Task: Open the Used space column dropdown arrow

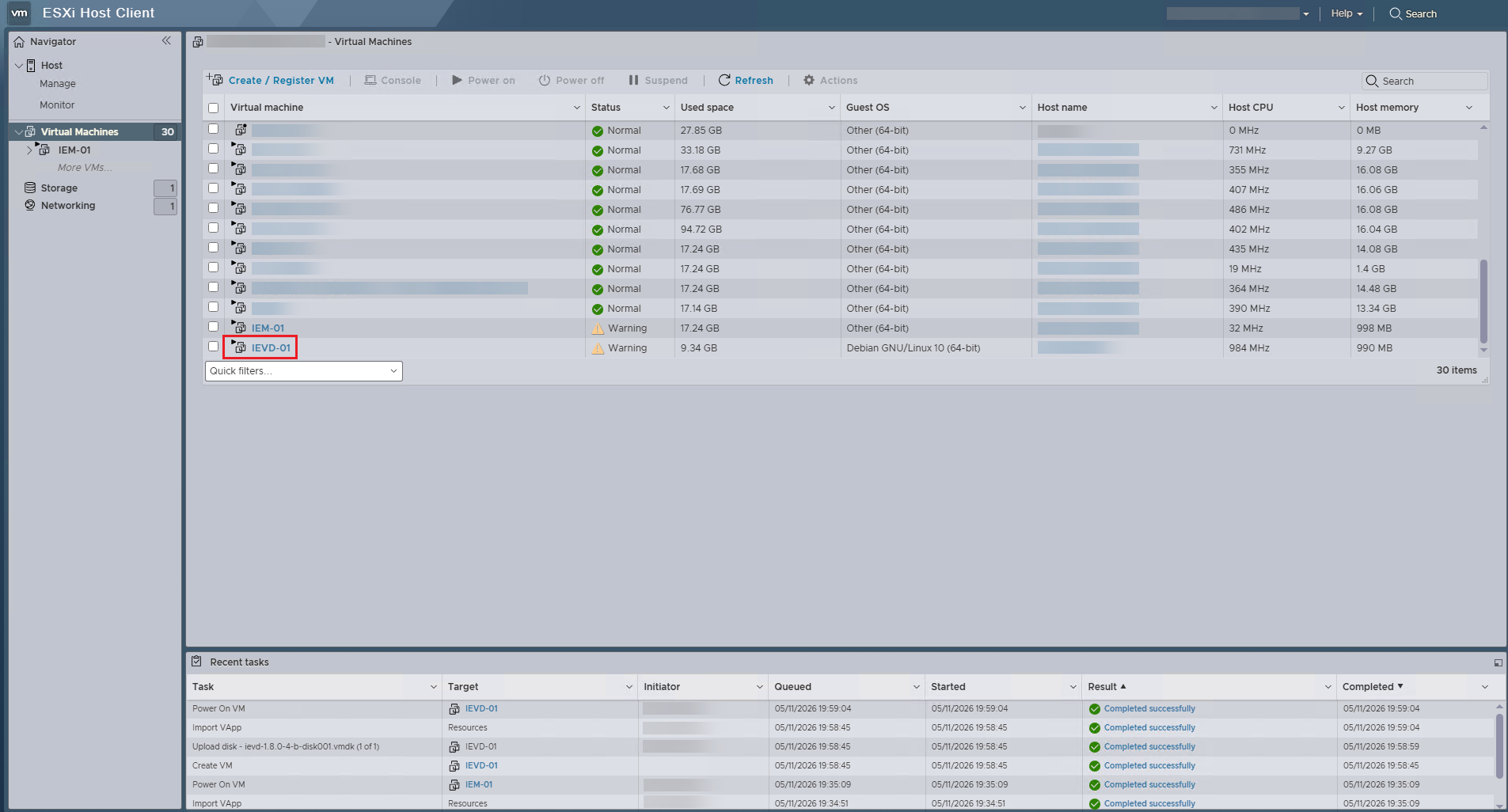Action: coord(832,108)
